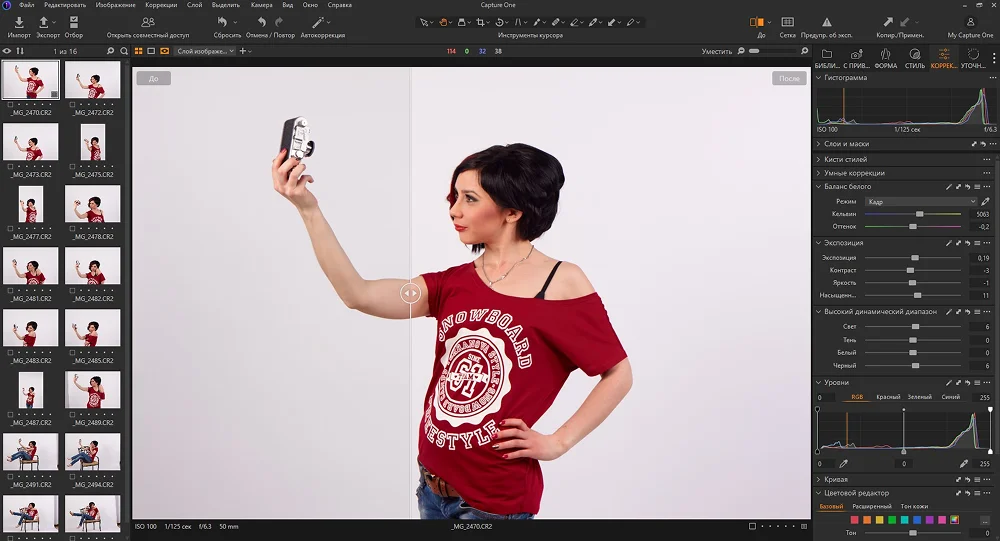Run Автокоррекция magic wand tool
The width and height of the screenshot is (1000, 541).
click(x=319, y=22)
